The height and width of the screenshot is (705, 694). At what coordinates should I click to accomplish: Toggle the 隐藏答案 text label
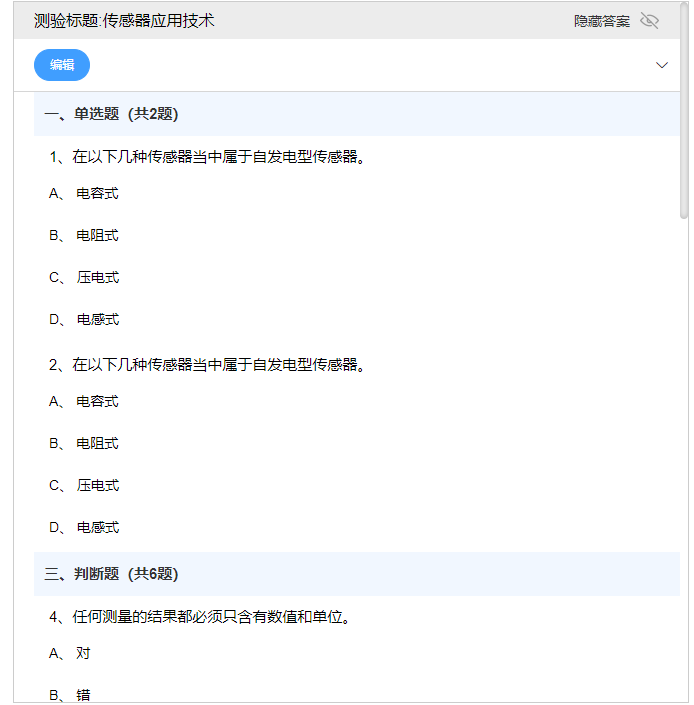coord(602,21)
